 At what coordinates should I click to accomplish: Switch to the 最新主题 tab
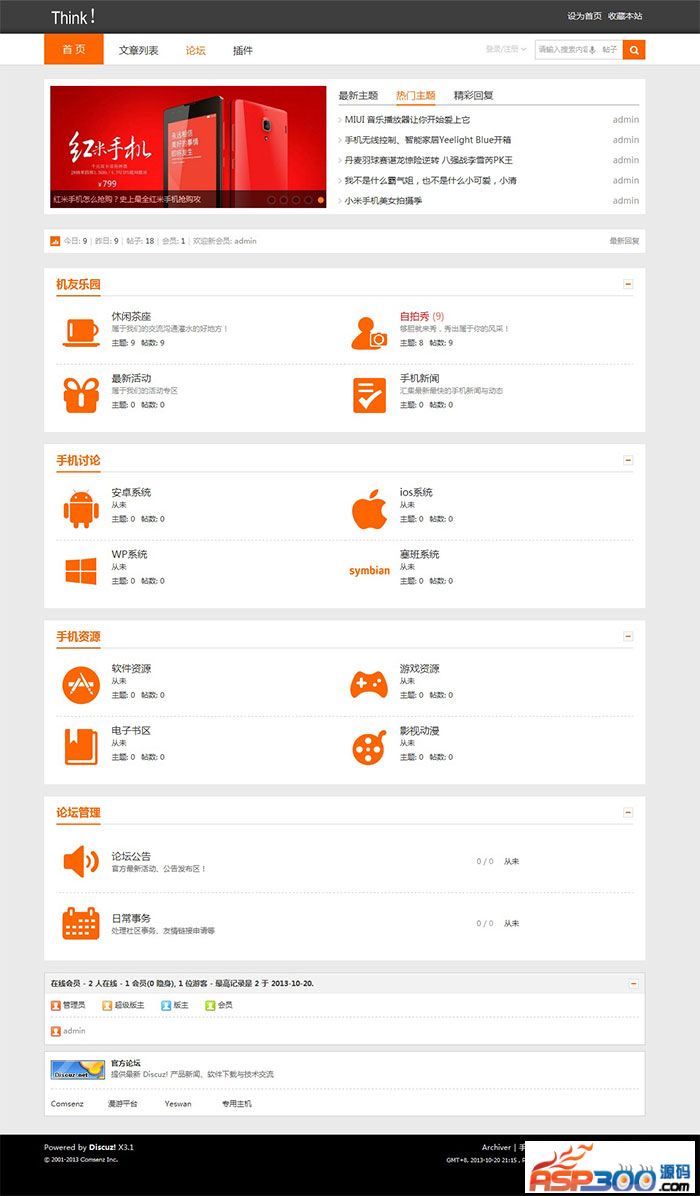pyautogui.click(x=358, y=95)
